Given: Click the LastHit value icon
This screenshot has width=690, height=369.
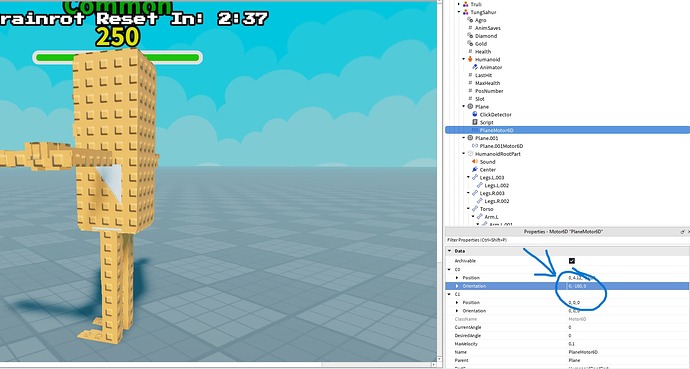Looking at the screenshot, I should click(470, 75).
